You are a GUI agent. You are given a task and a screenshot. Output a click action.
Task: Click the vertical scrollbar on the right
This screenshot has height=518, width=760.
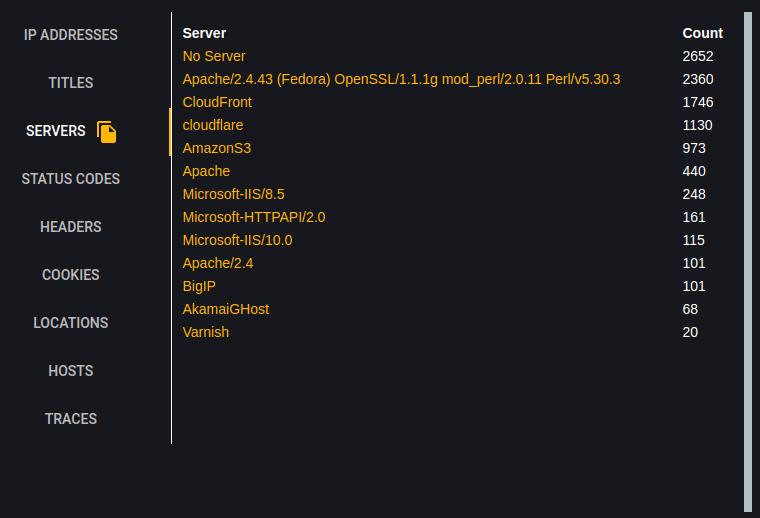[x=748, y=262]
